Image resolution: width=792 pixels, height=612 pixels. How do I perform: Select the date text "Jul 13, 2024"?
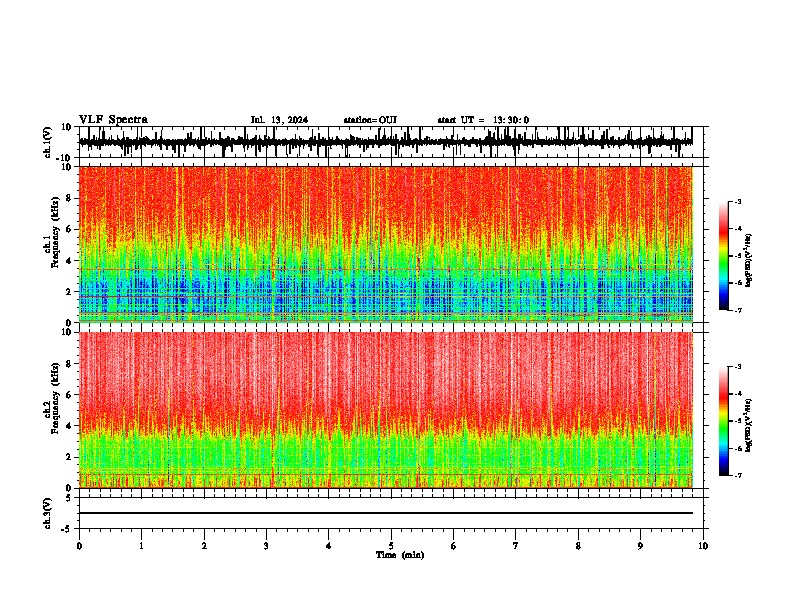click(x=279, y=120)
